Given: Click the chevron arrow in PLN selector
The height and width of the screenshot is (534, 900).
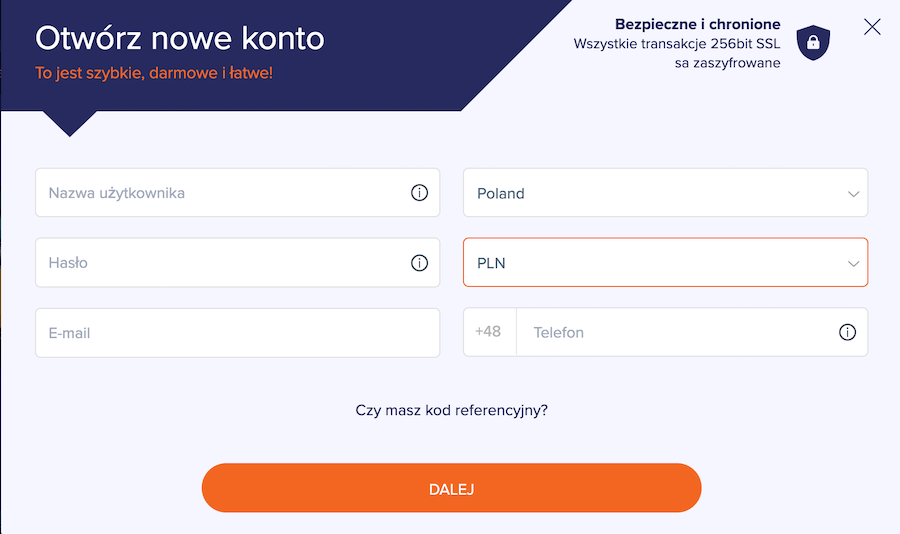Looking at the screenshot, I should coord(854,264).
